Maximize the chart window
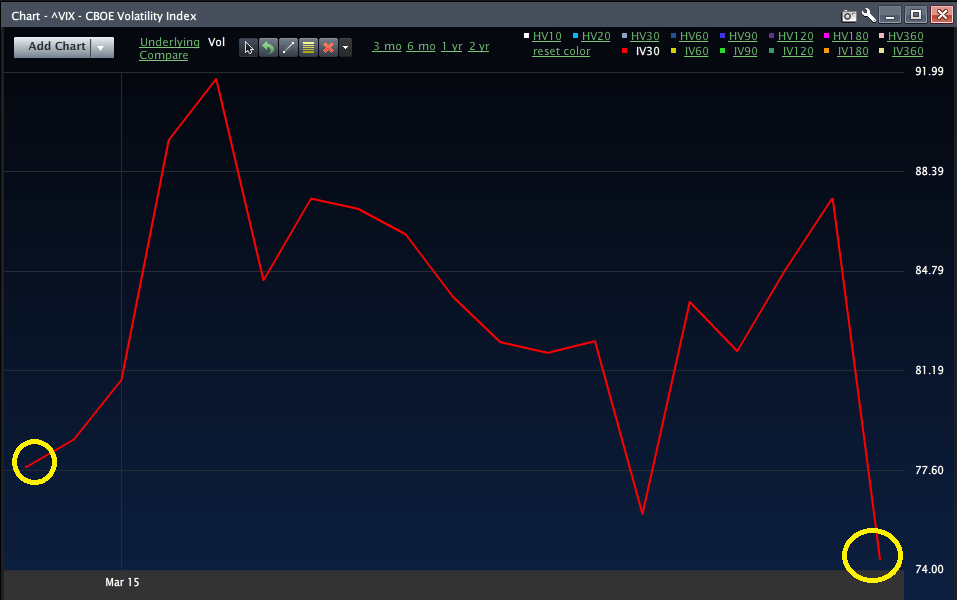The height and width of the screenshot is (600, 958). (x=915, y=15)
